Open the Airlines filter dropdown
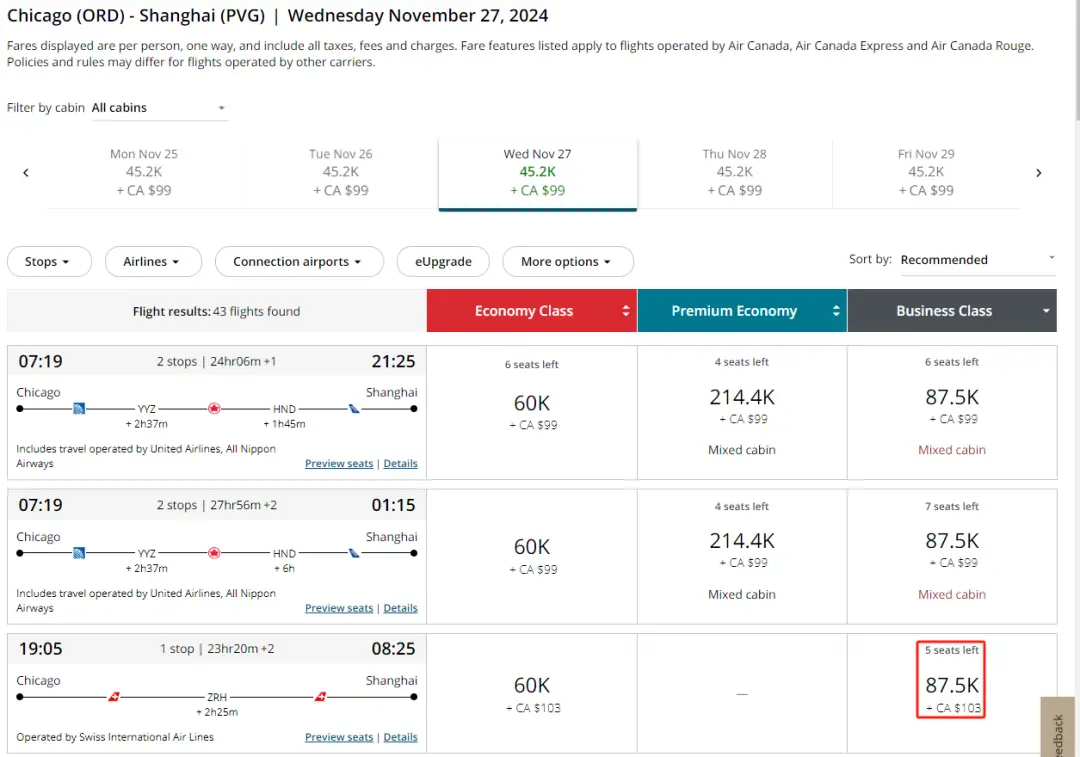This screenshot has height=757, width=1080. (153, 262)
